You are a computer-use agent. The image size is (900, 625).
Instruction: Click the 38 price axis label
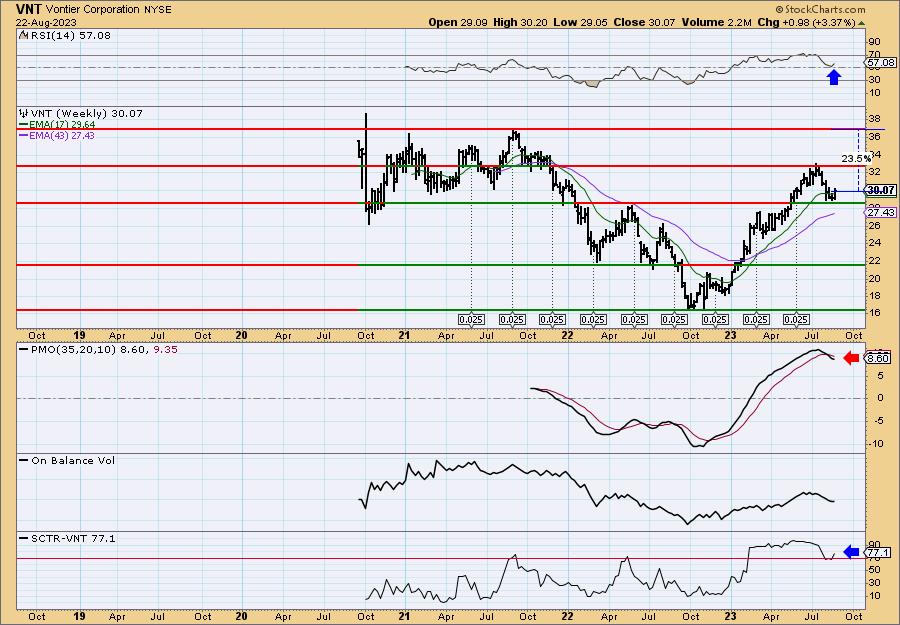pyautogui.click(x=875, y=119)
